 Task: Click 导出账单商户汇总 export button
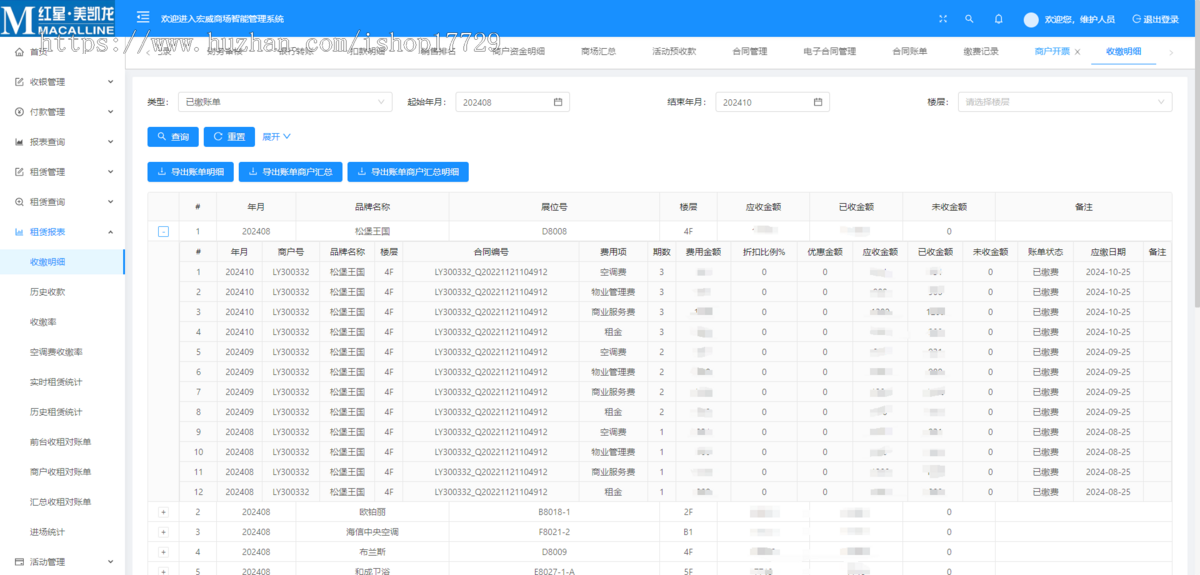point(291,172)
